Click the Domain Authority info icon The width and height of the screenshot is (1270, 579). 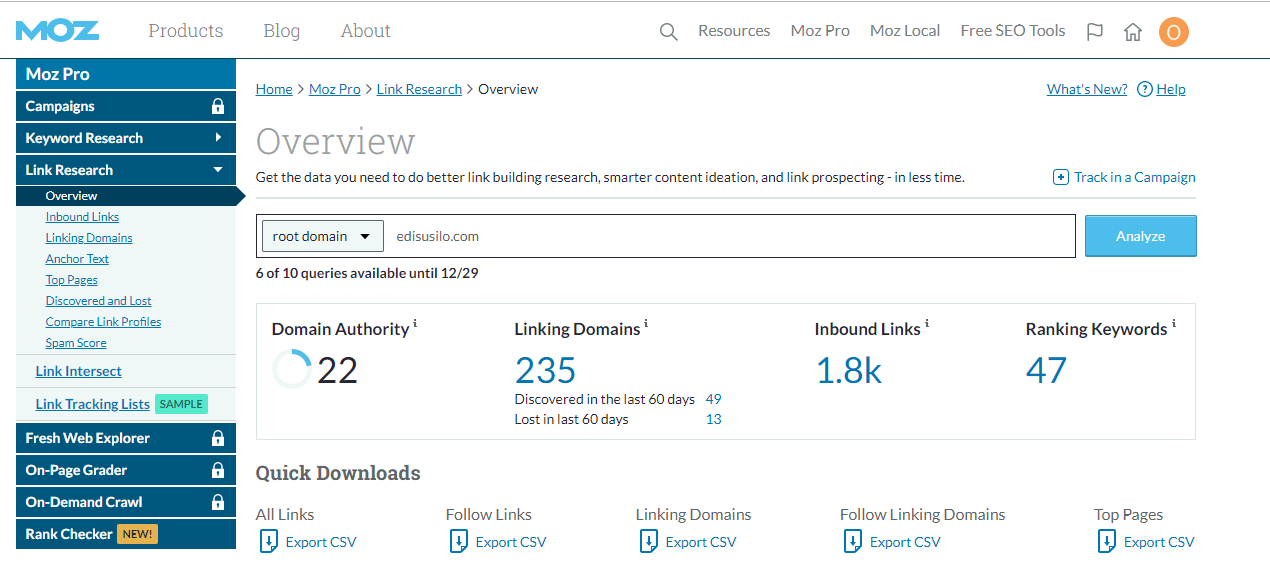pyautogui.click(x=415, y=324)
